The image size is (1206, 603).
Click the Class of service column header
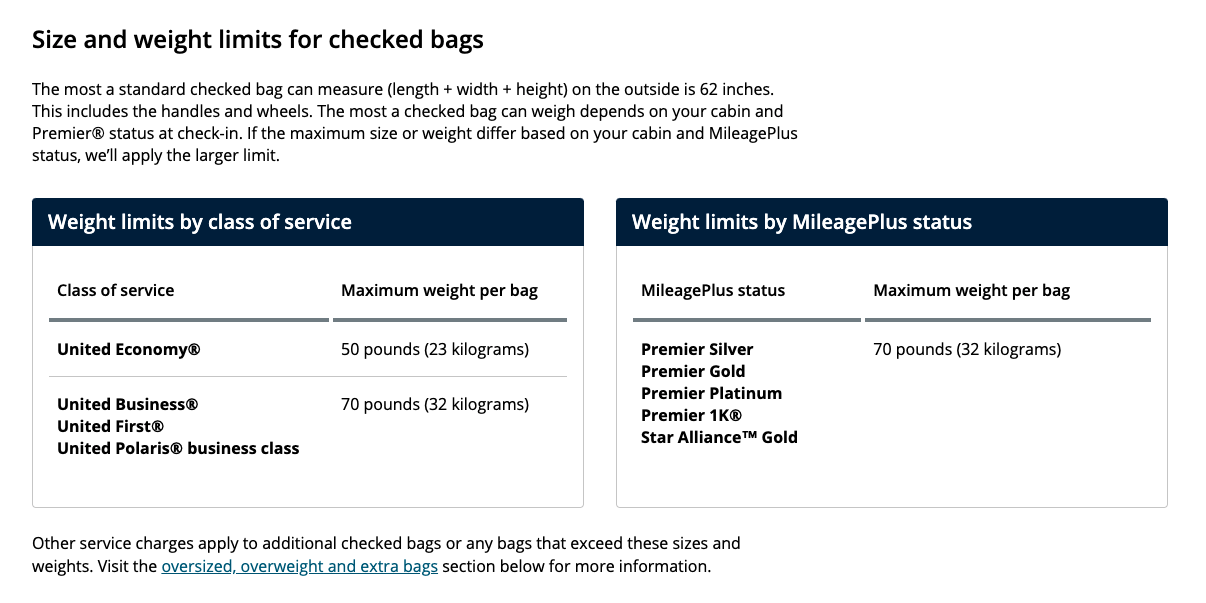pyautogui.click(x=116, y=290)
